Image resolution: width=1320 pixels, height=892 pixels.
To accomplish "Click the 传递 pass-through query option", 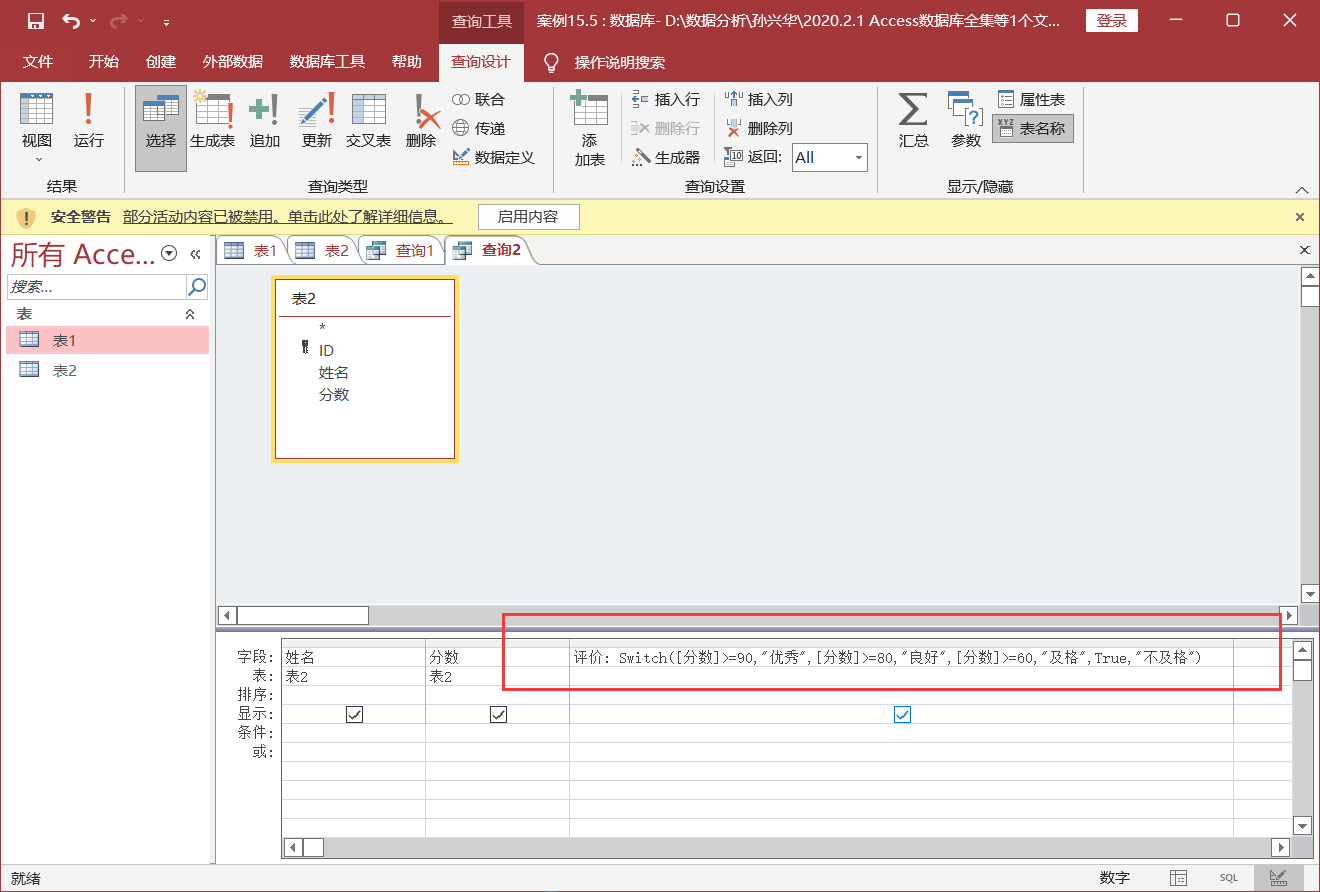I will click(479, 129).
